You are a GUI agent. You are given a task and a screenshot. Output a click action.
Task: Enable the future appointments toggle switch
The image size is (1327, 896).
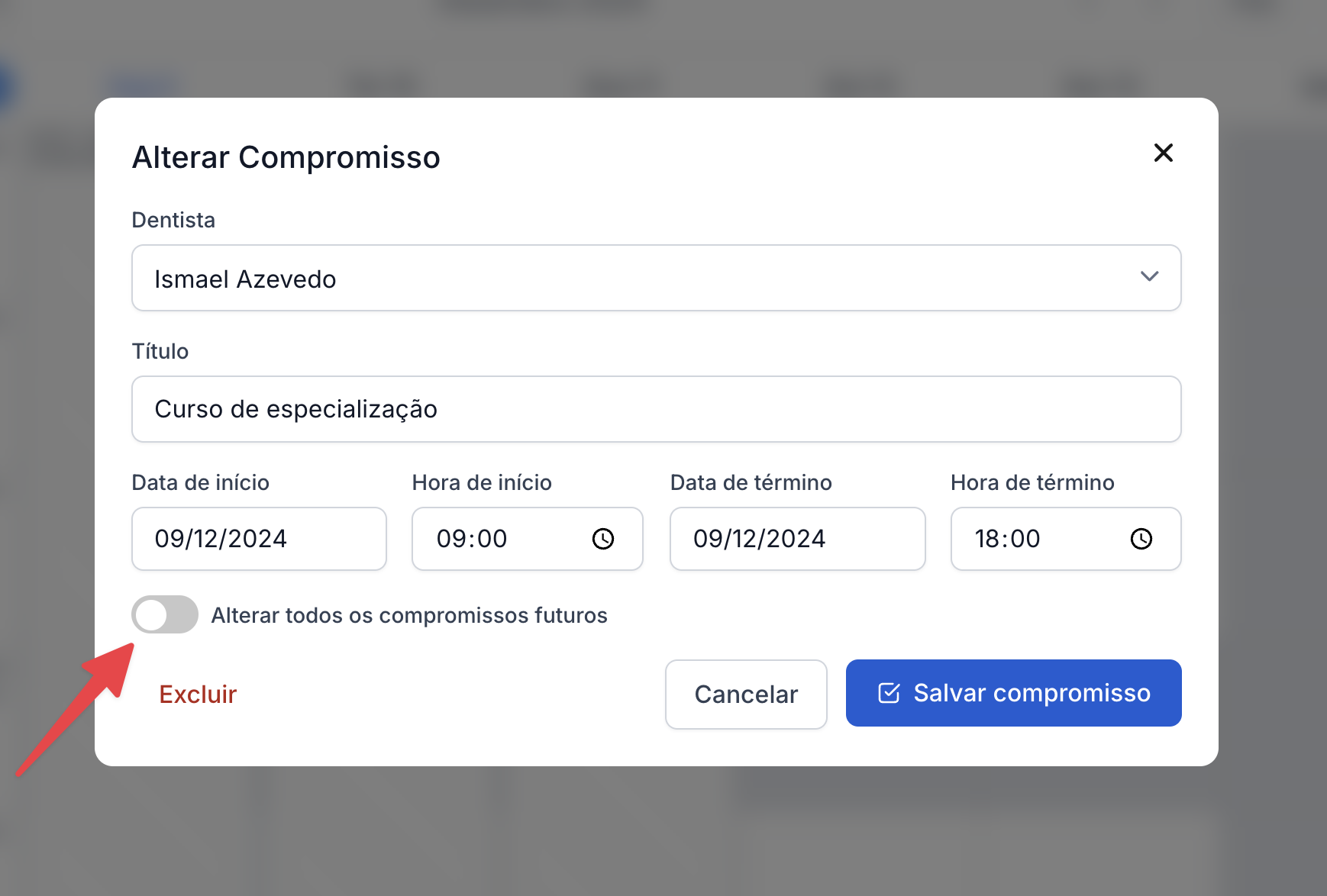tap(165, 614)
